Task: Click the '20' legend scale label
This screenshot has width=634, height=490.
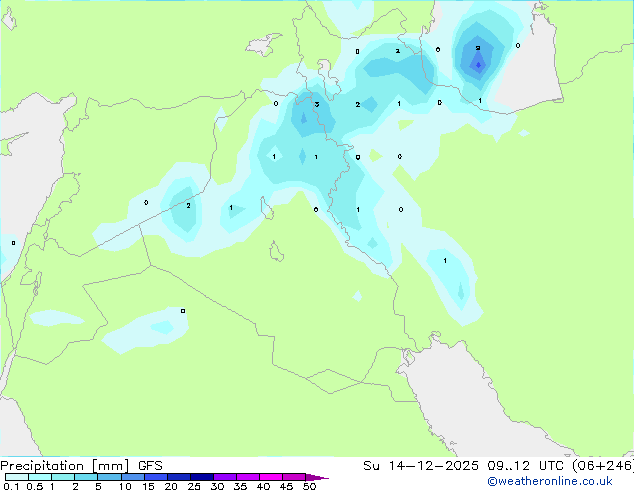Action: coord(171,486)
